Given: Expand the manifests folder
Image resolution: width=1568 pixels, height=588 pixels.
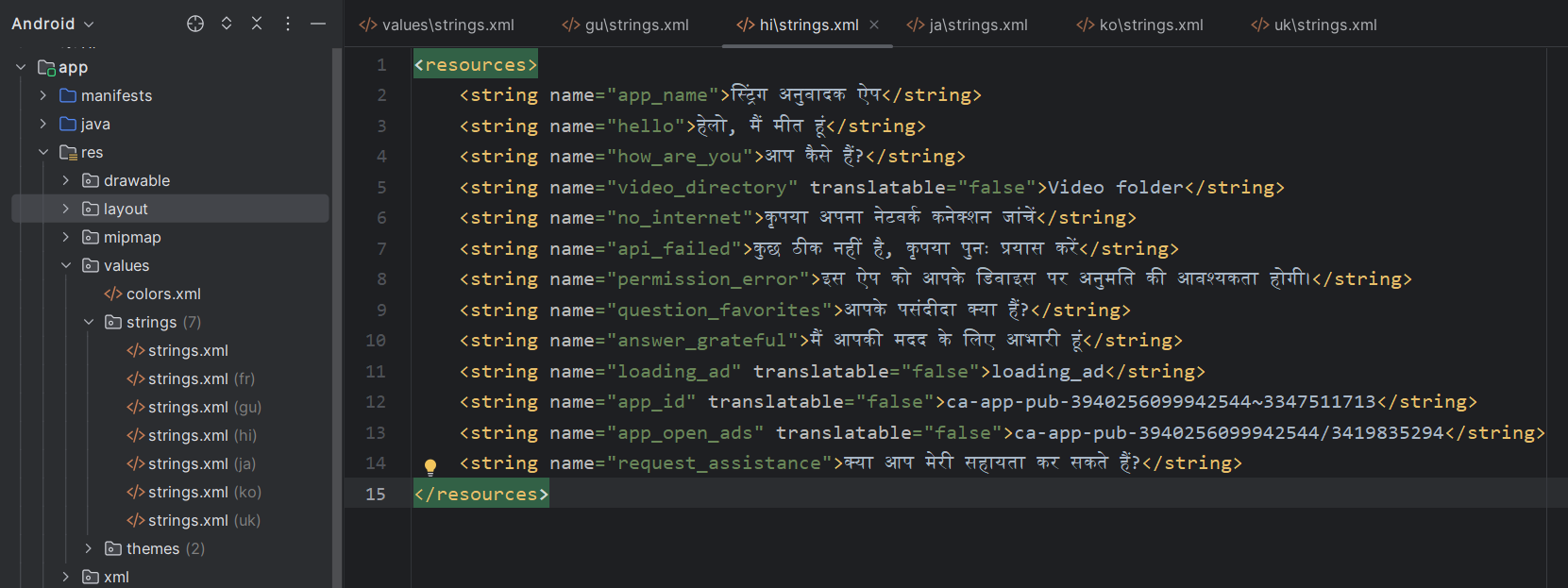Looking at the screenshot, I should (x=43, y=95).
